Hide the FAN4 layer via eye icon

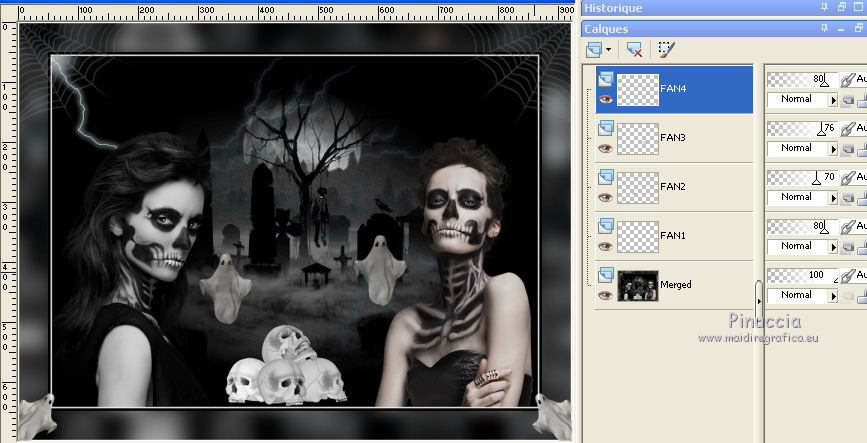[605, 100]
